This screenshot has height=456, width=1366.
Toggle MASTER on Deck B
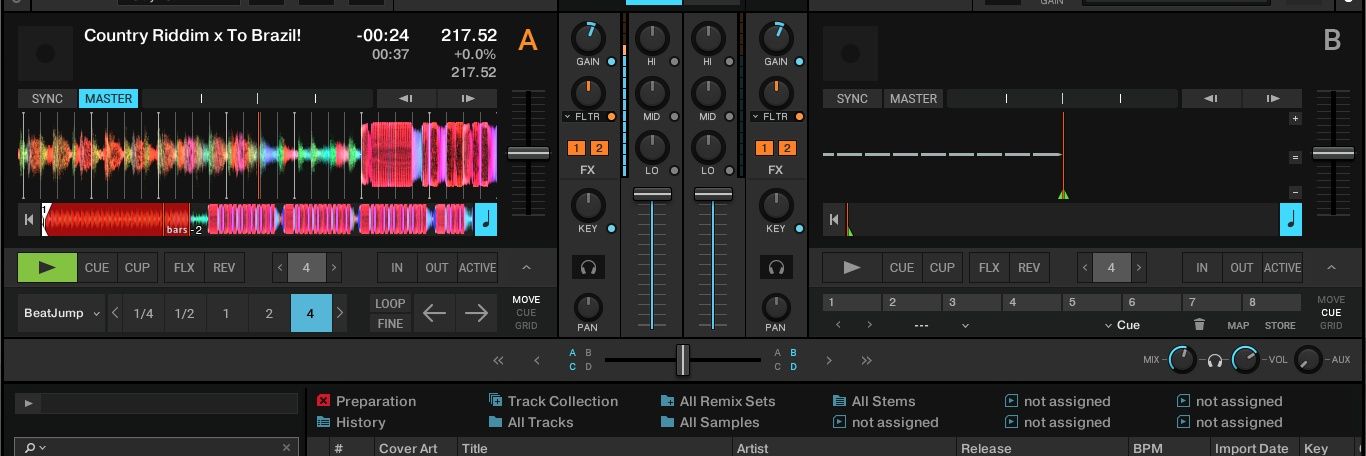click(913, 98)
